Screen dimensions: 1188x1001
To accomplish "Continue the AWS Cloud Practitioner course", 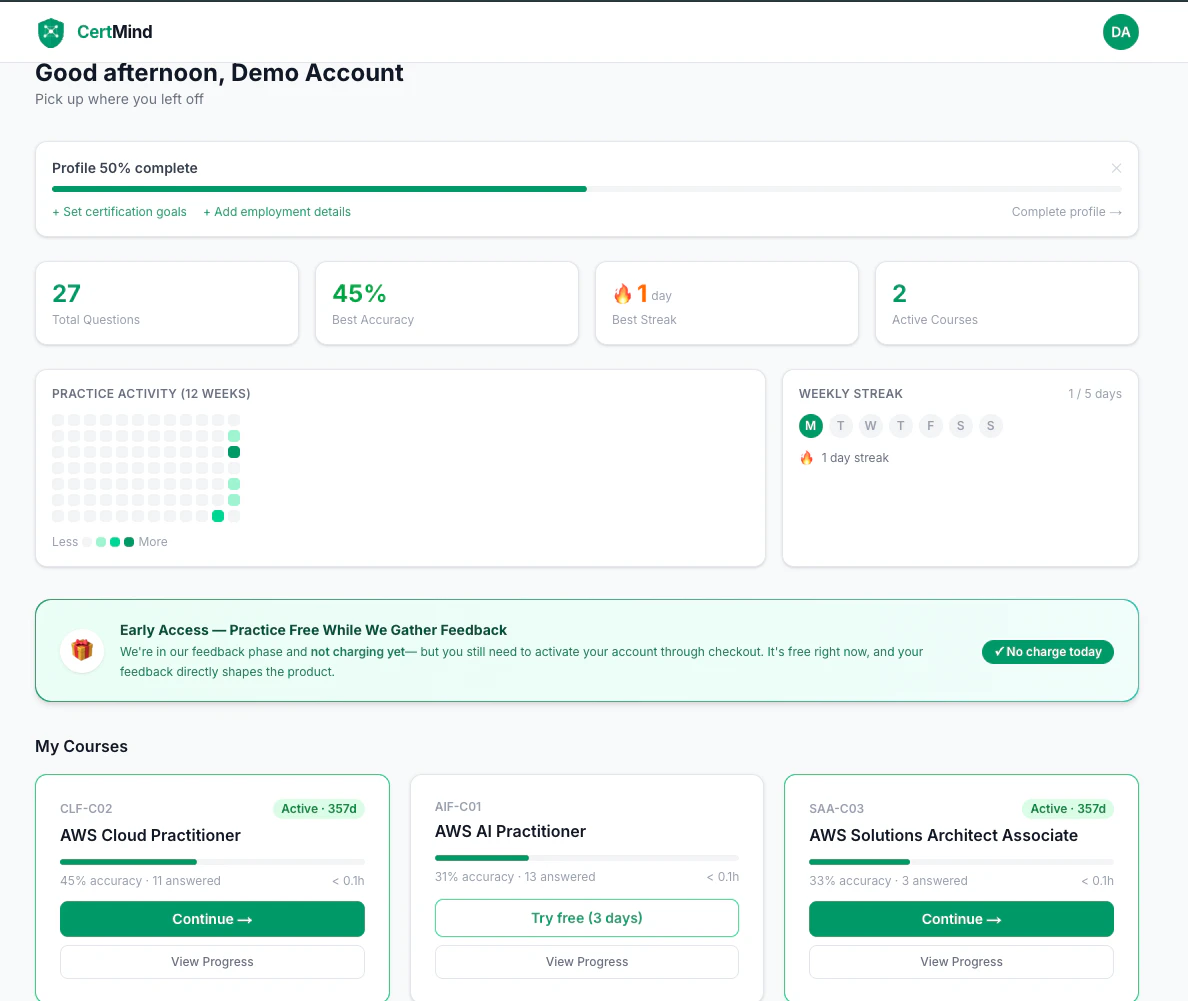I will tap(212, 919).
